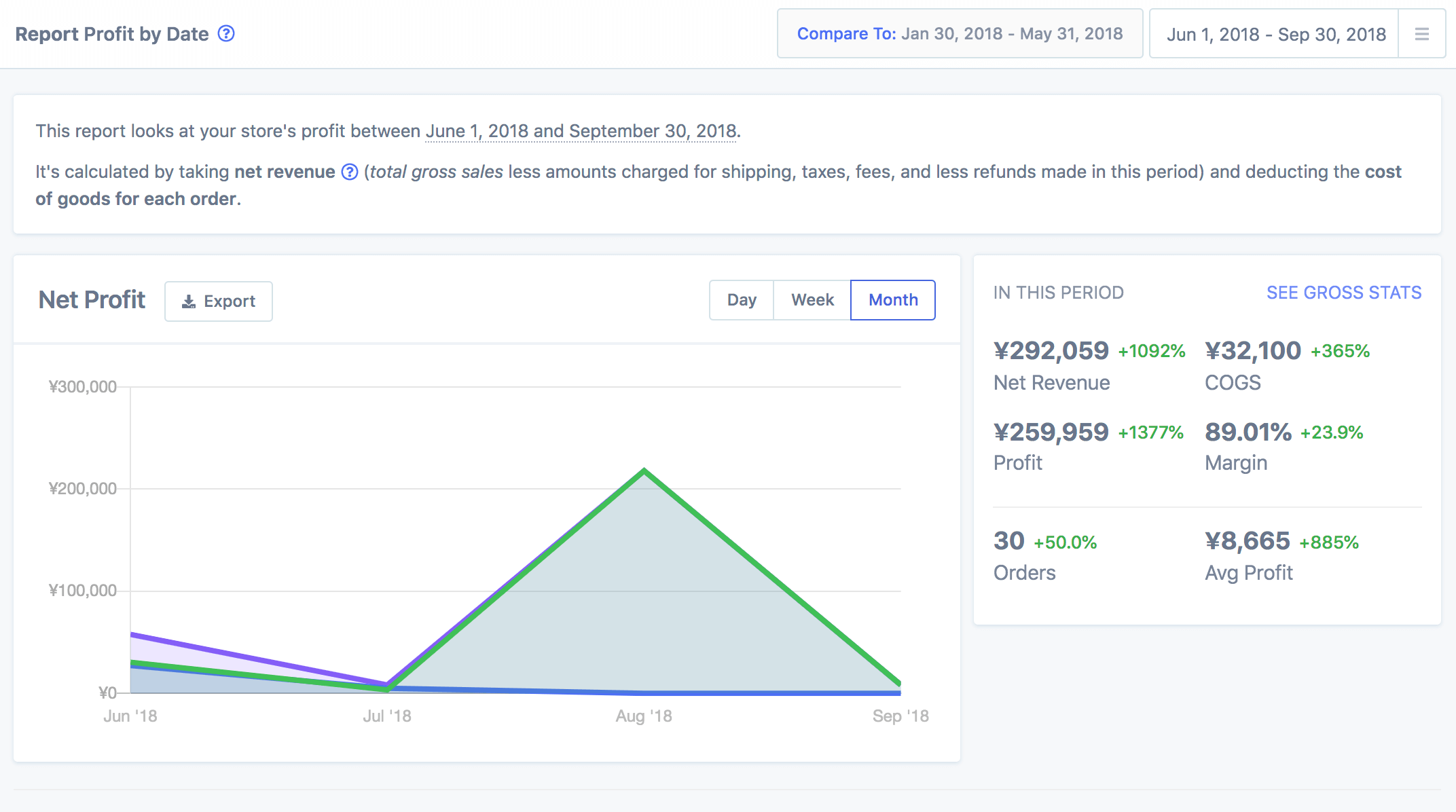The width and height of the screenshot is (1456, 812).
Task: Click the Sep '18 axis label
Action: click(900, 716)
